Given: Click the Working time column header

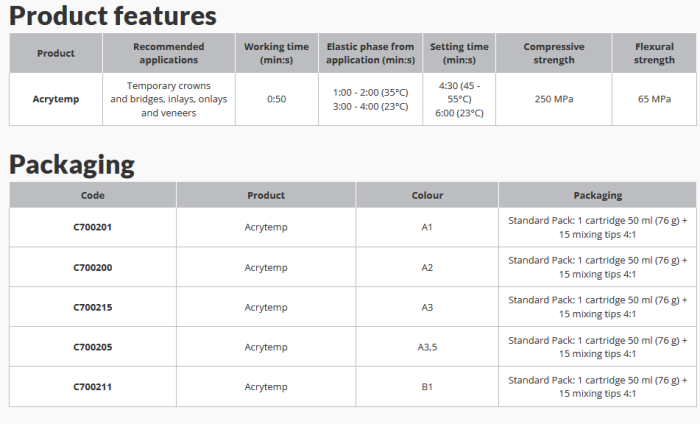Looking at the screenshot, I should pos(277,53).
